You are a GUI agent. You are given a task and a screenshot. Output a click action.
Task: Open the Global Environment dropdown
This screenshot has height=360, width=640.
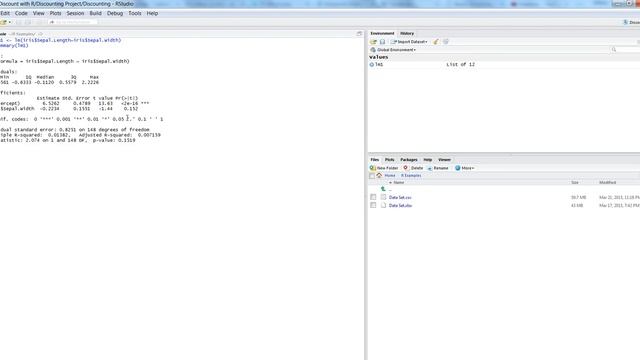393,50
